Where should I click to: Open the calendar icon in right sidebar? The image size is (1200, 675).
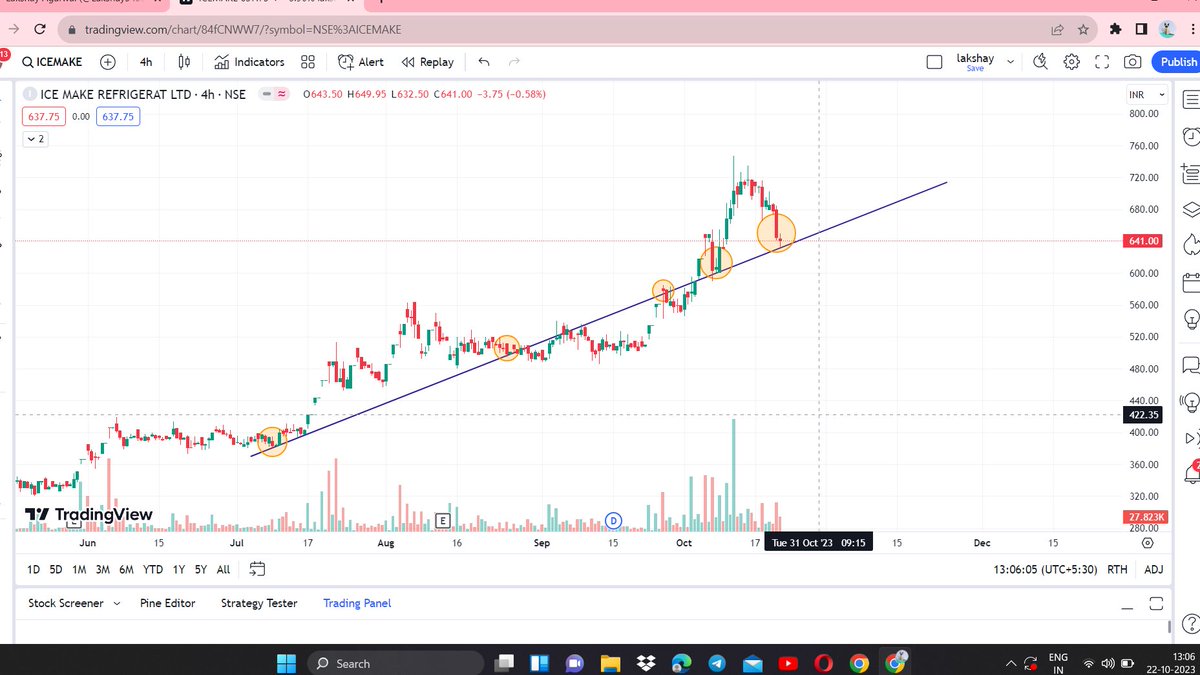coord(1191,283)
